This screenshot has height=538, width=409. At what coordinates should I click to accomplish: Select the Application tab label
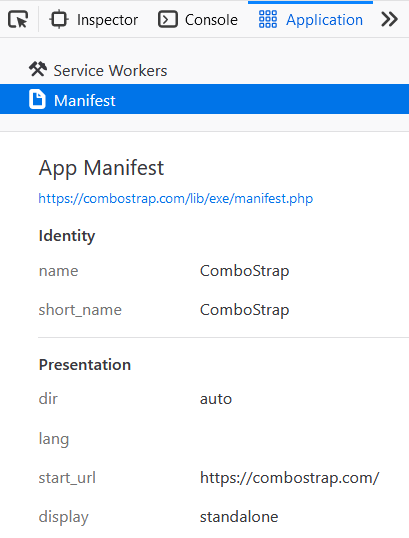pyautogui.click(x=324, y=20)
